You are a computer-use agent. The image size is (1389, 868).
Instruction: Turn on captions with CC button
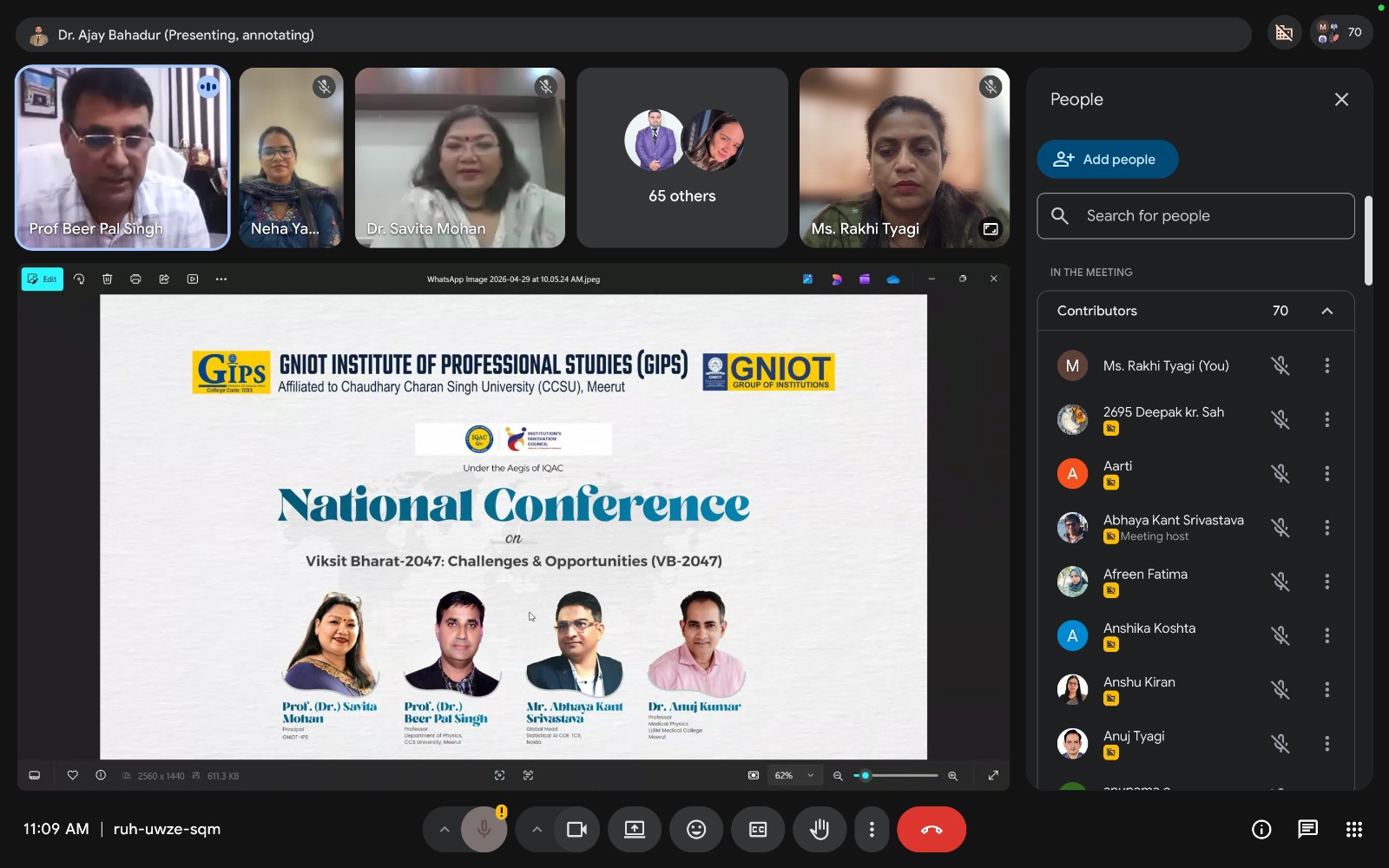click(758, 830)
